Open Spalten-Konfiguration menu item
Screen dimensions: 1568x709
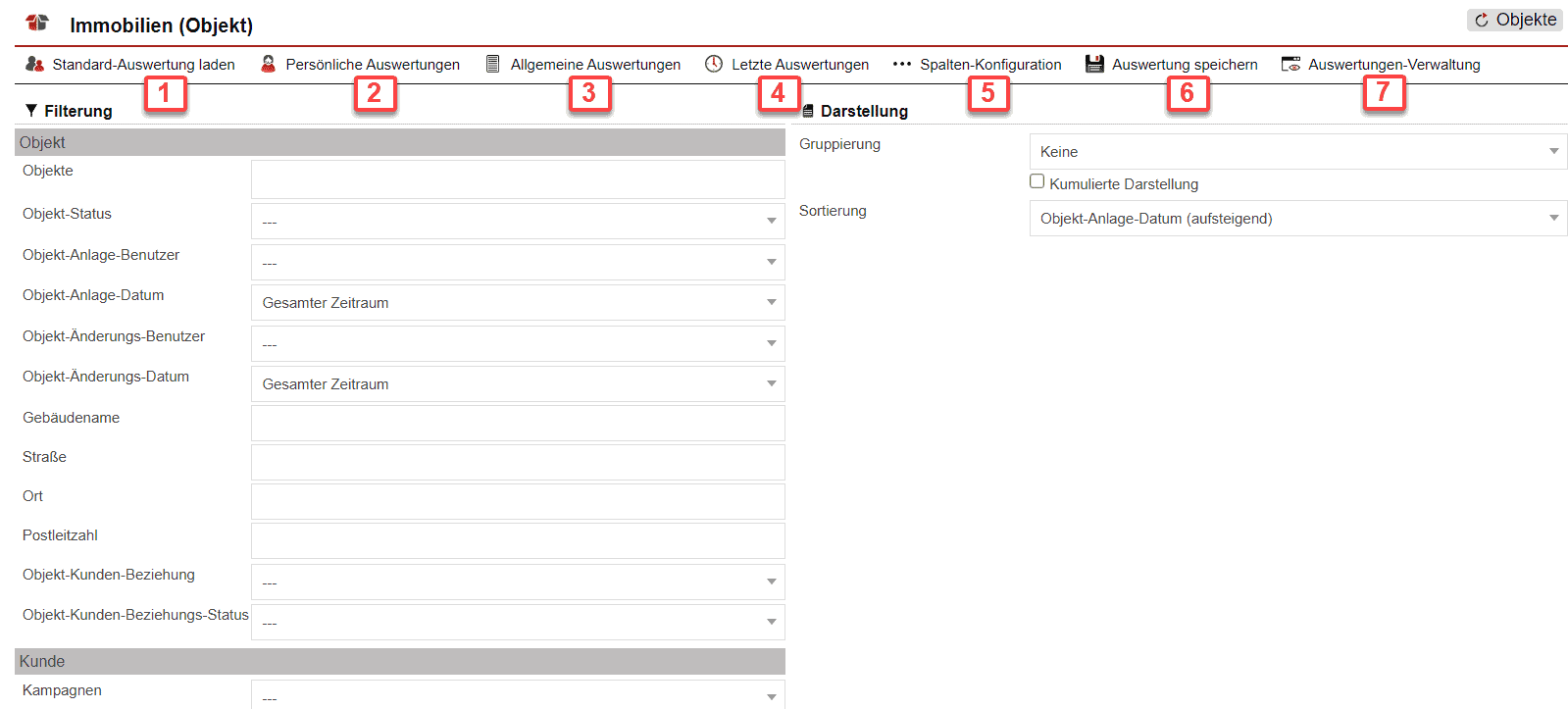tap(989, 65)
